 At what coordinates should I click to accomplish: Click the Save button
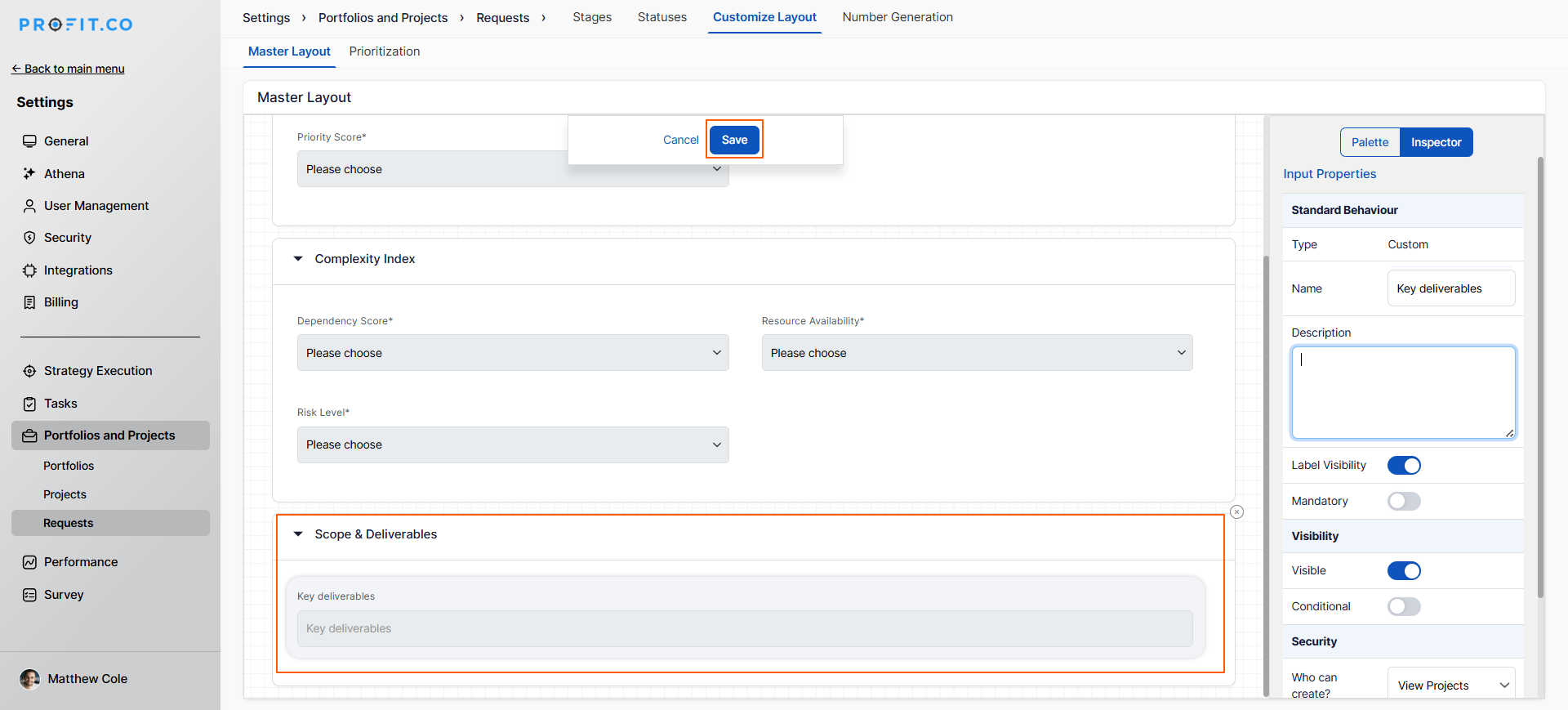pyautogui.click(x=734, y=140)
